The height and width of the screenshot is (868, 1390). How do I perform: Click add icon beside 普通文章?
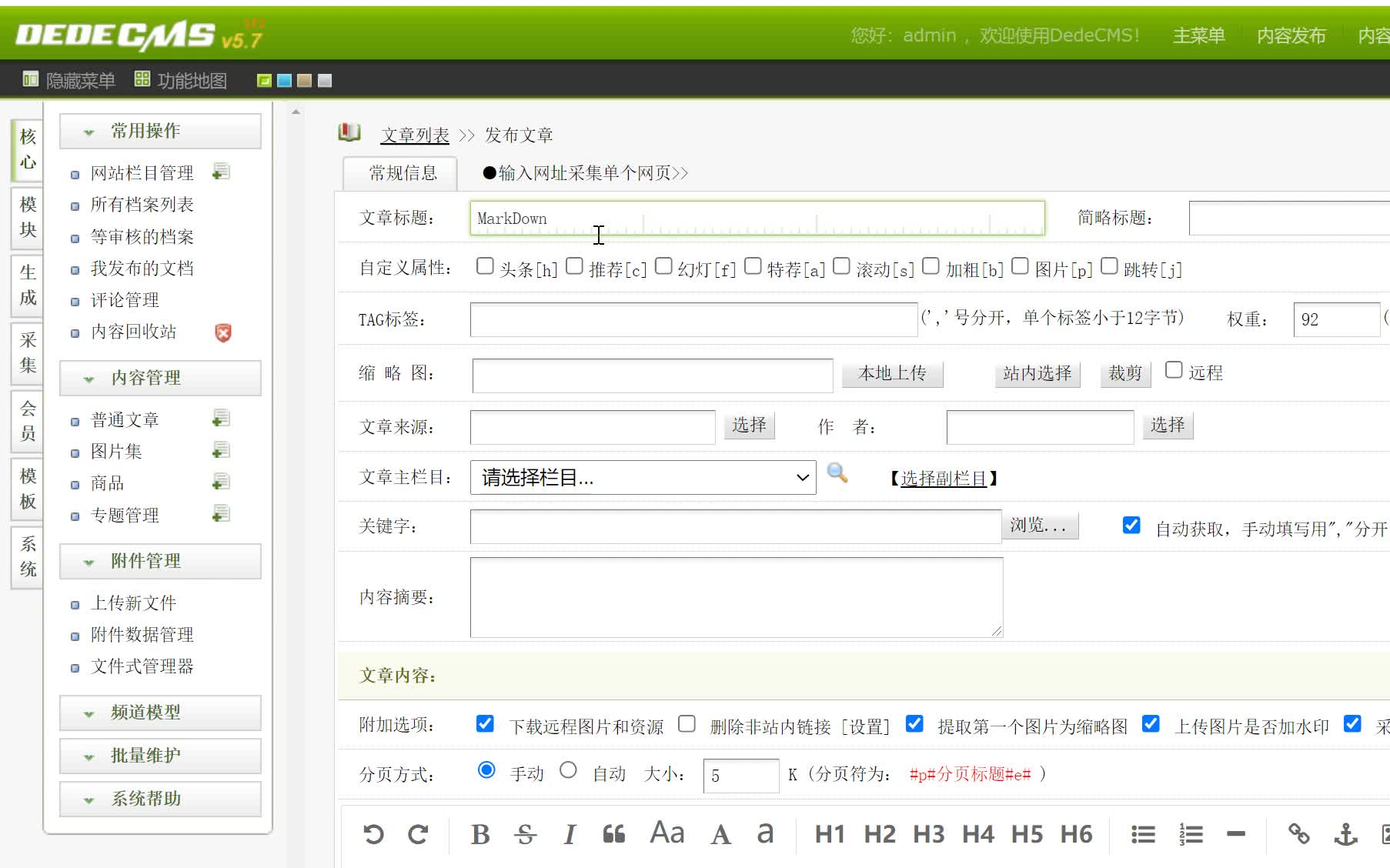[x=222, y=419]
